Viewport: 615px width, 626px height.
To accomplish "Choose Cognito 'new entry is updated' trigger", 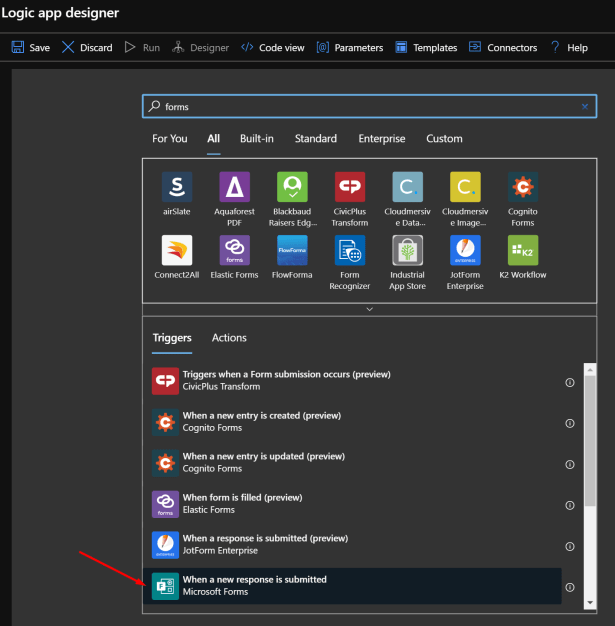I will point(352,463).
